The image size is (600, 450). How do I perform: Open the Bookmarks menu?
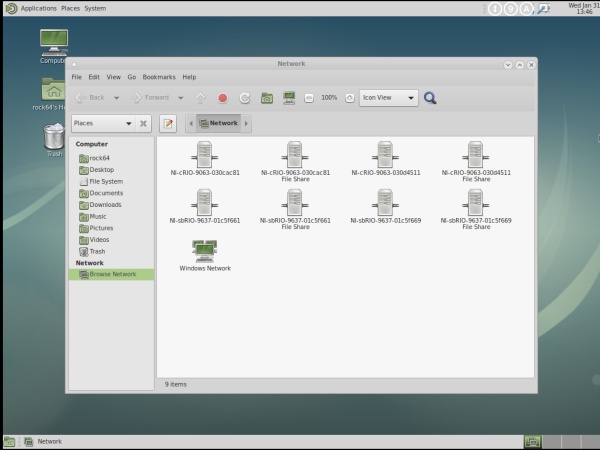(x=159, y=77)
